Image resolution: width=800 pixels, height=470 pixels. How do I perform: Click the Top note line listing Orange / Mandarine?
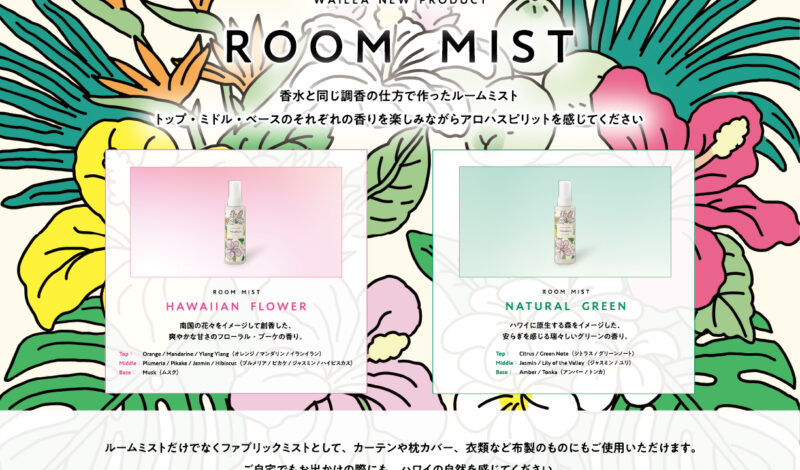[x=220, y=354]
